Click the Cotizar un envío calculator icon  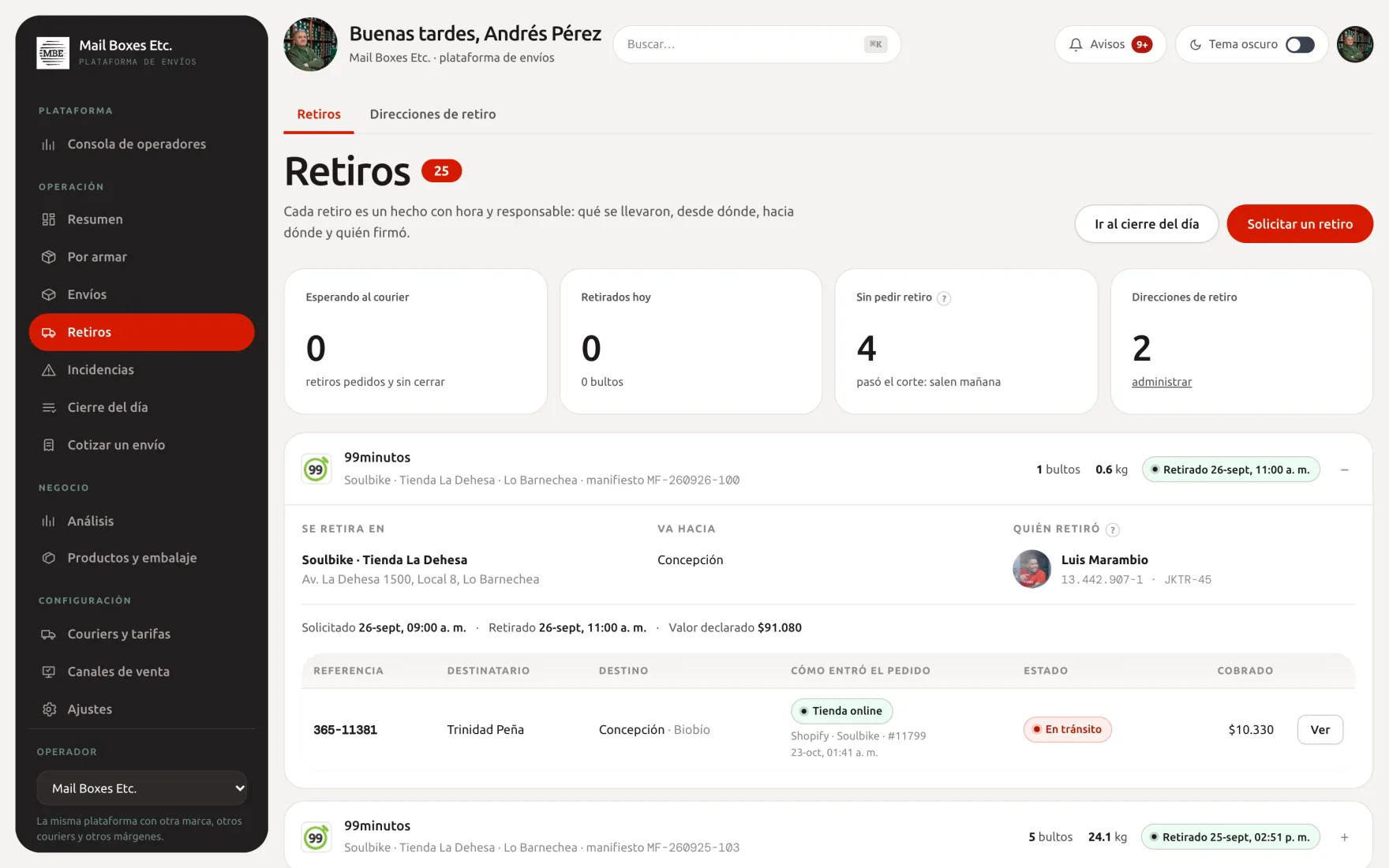tap(49, 445)
